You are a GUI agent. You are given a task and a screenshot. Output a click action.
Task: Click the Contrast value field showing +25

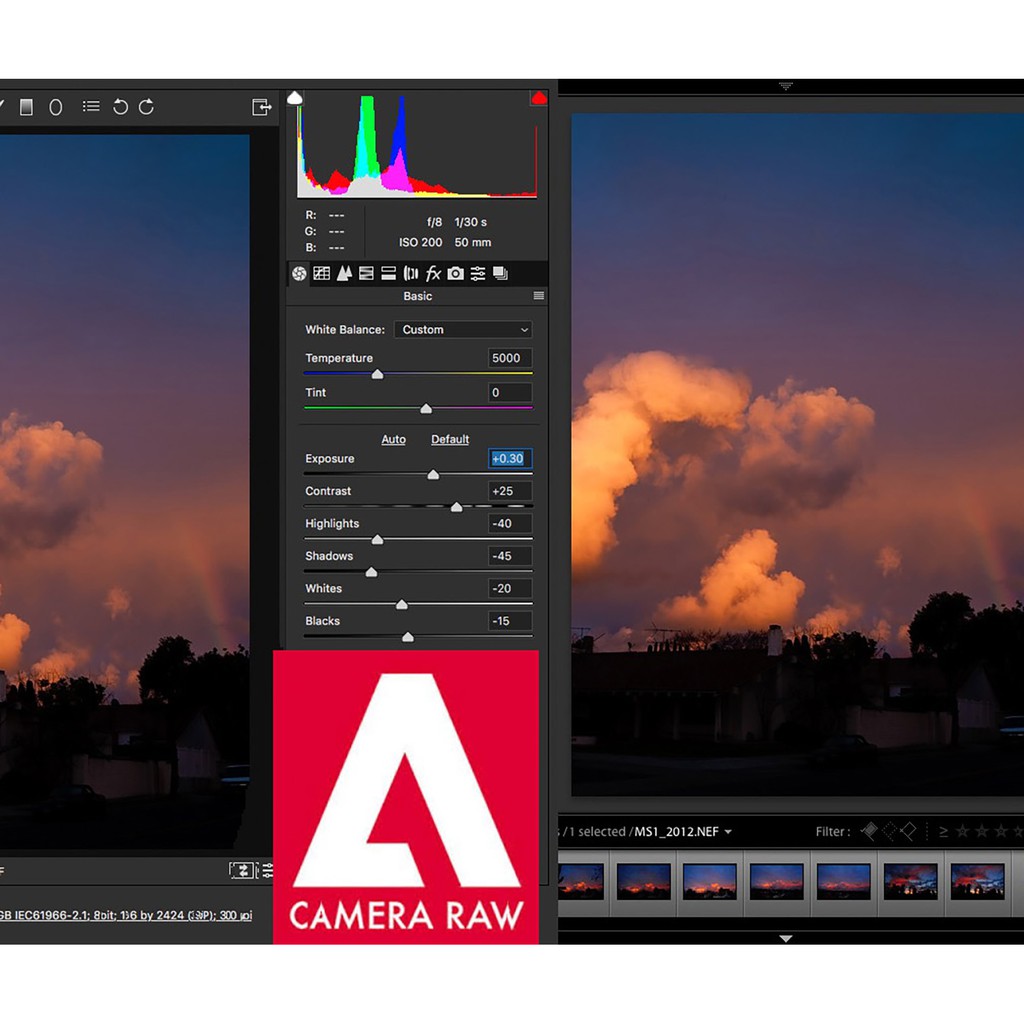point(509,491)
